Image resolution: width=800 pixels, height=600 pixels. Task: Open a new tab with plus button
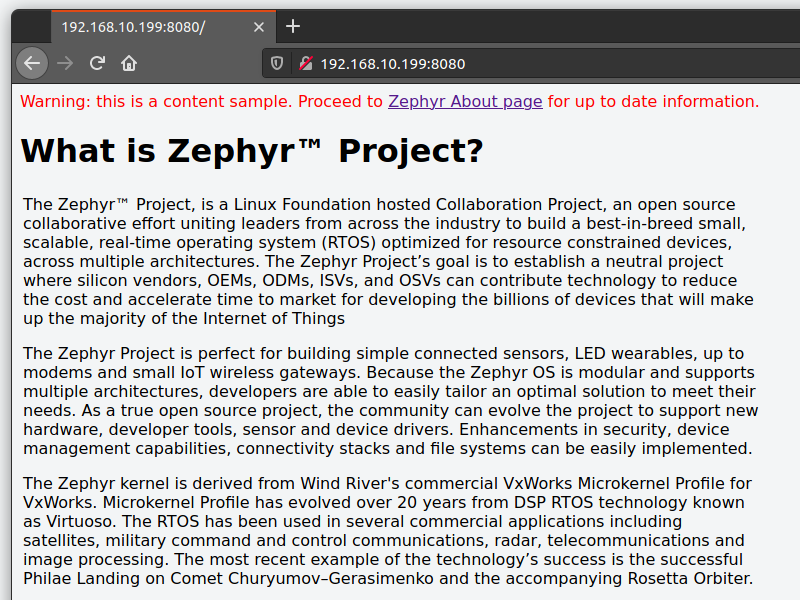coord(292,26)
